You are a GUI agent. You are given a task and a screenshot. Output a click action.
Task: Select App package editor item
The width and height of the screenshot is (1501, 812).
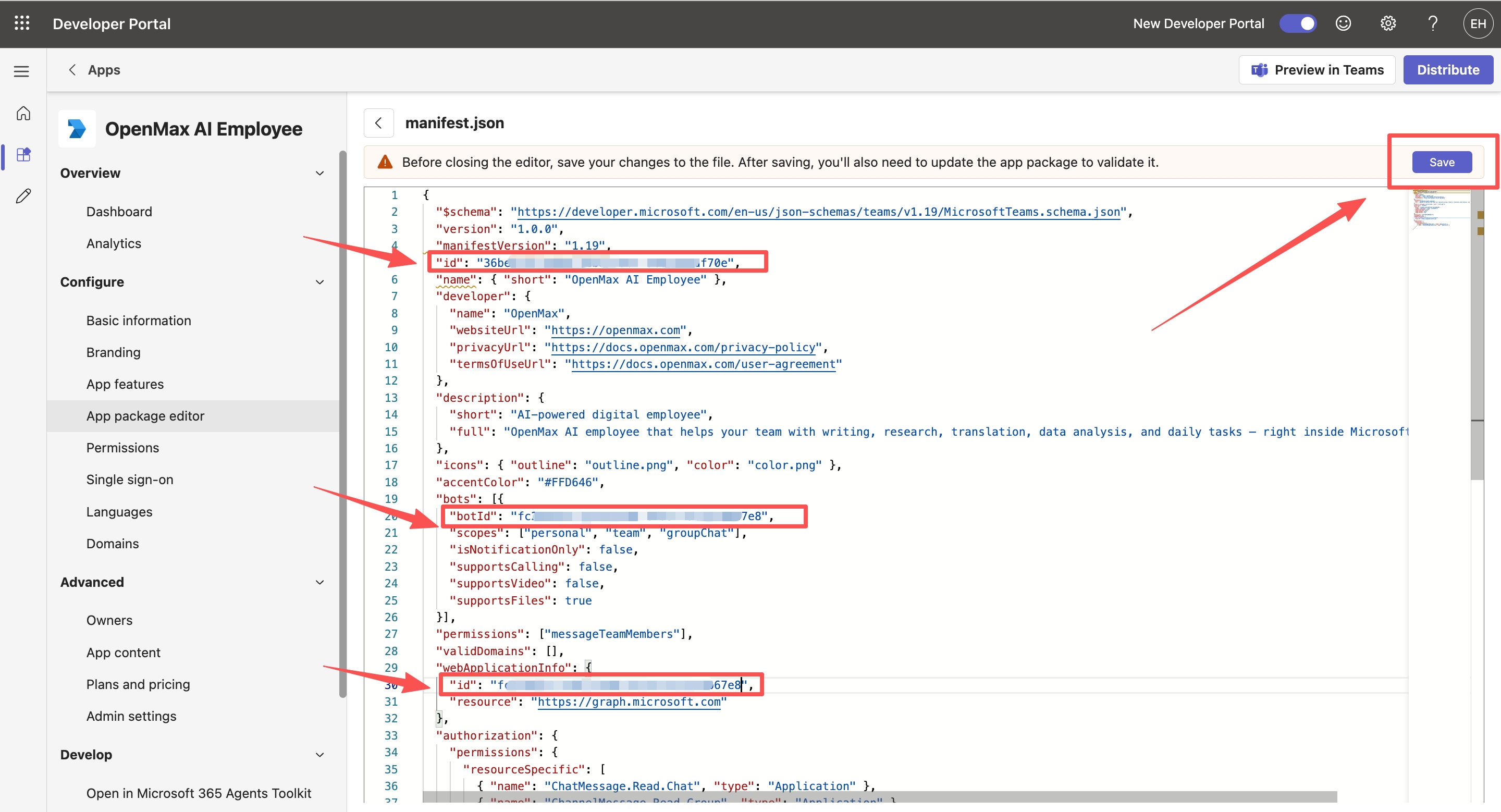pos(192,416)
